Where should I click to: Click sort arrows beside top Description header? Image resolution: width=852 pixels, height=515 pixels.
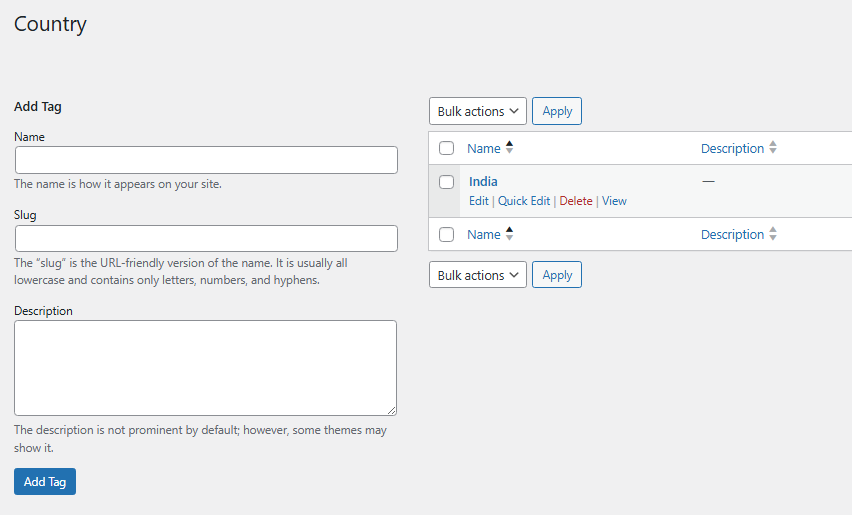[x=773, y=148]
